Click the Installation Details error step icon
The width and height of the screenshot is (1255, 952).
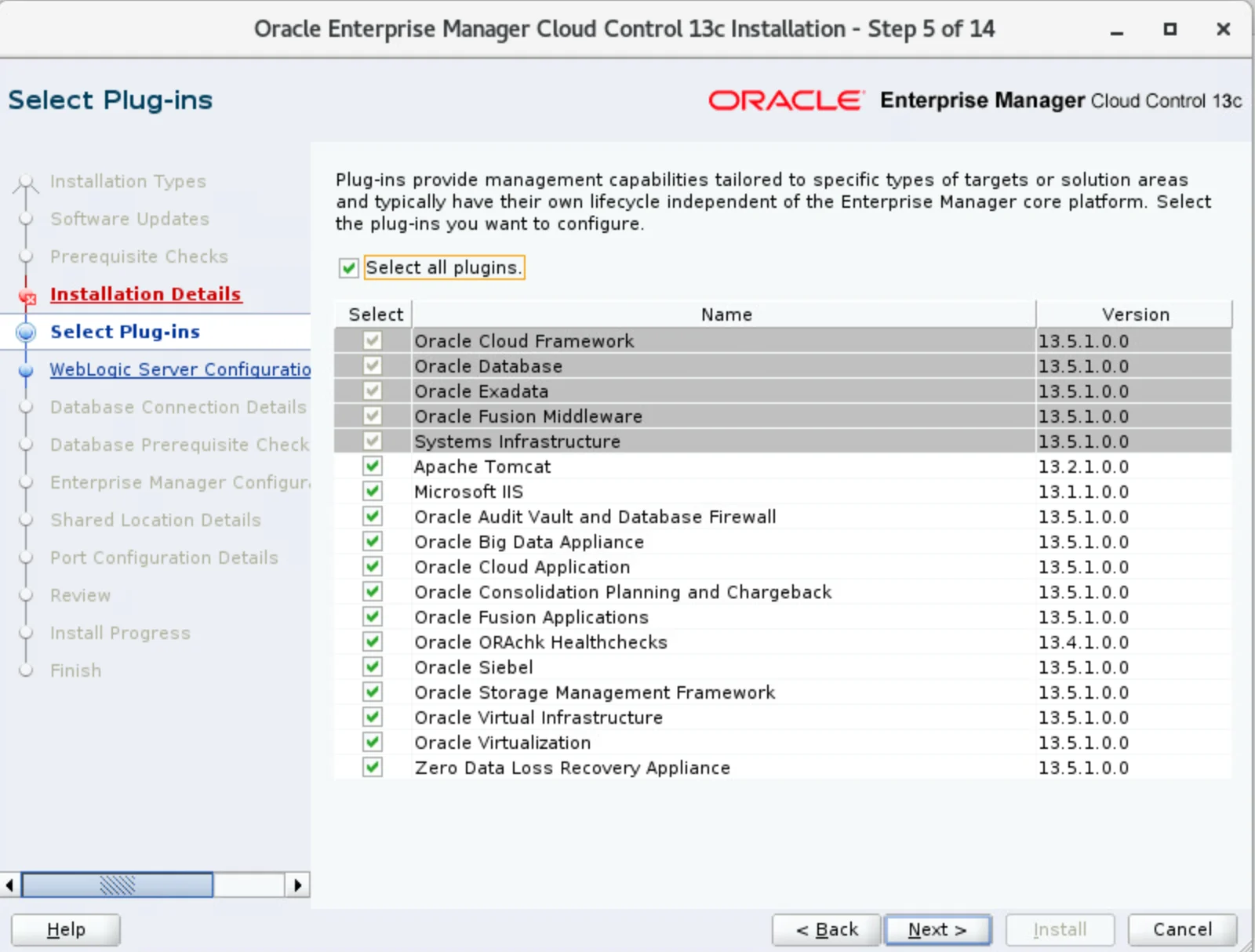pos(27,296)
